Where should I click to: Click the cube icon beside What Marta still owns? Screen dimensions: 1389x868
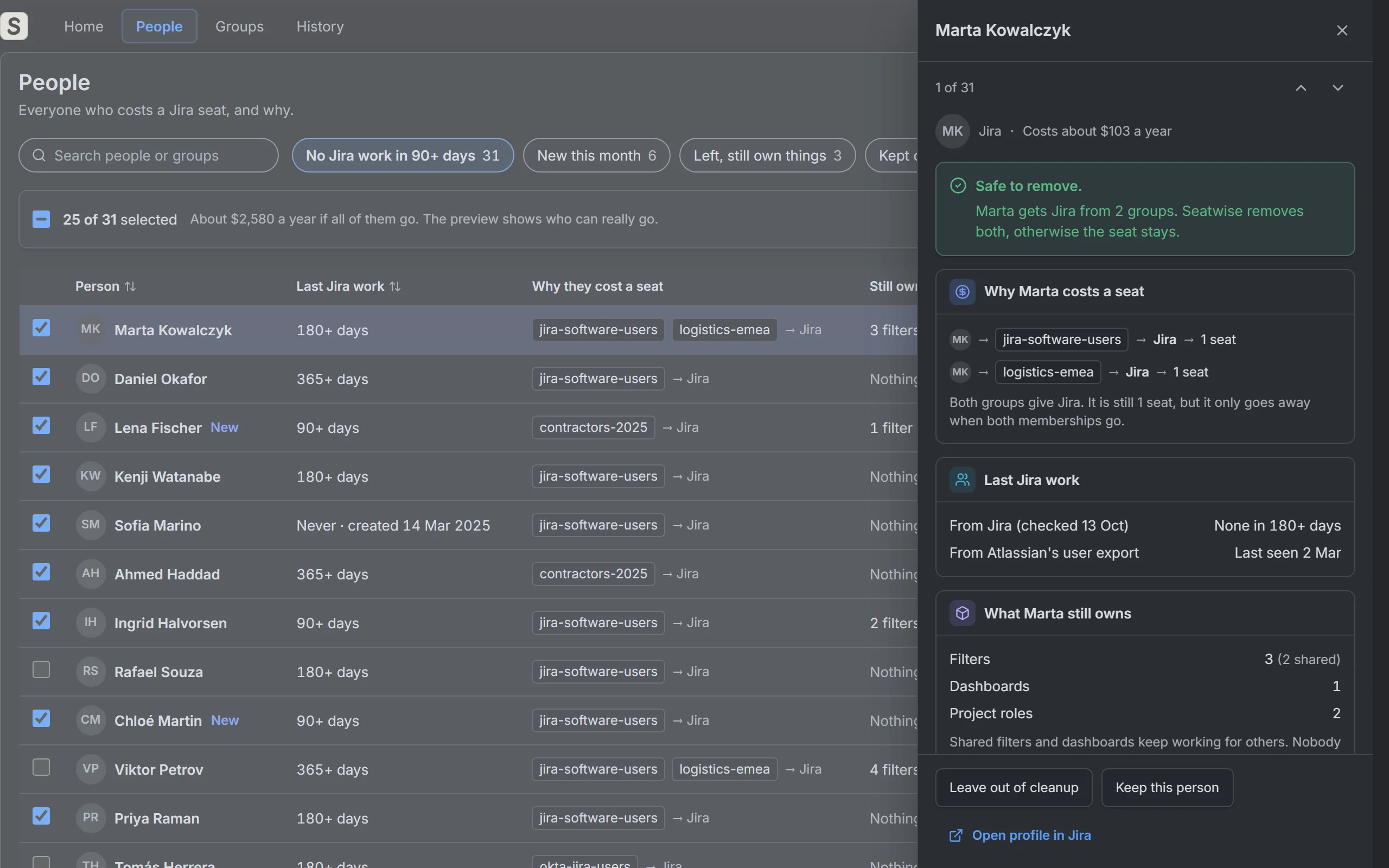coord(963,613)
